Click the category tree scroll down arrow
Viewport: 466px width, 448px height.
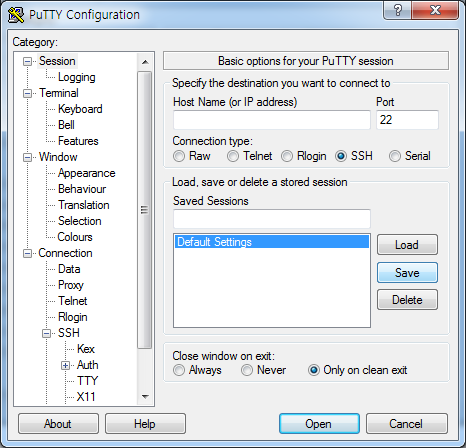pyautogui.click(x=145, y=397)
